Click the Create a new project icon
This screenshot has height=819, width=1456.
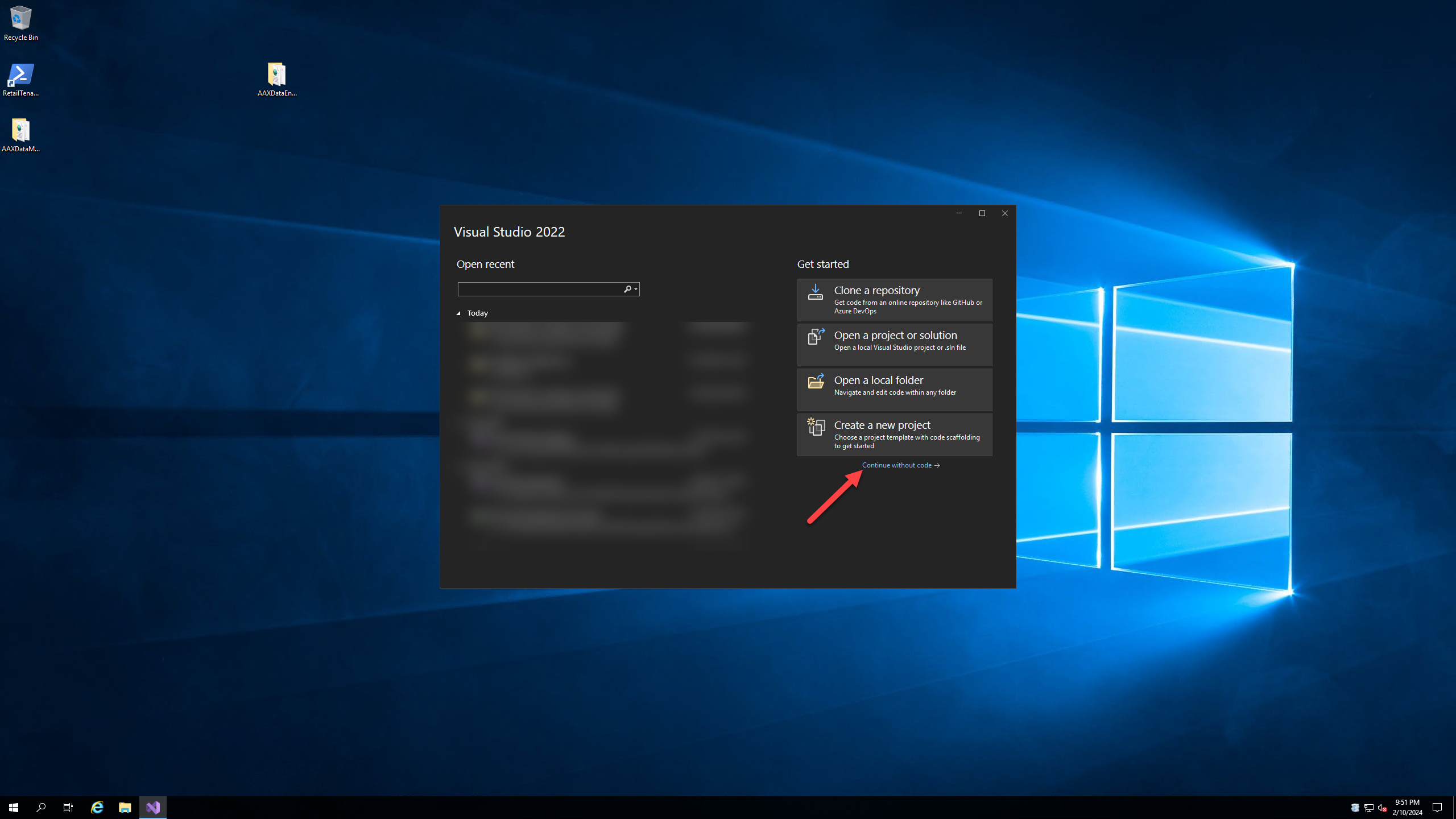(x=816, y=427)
